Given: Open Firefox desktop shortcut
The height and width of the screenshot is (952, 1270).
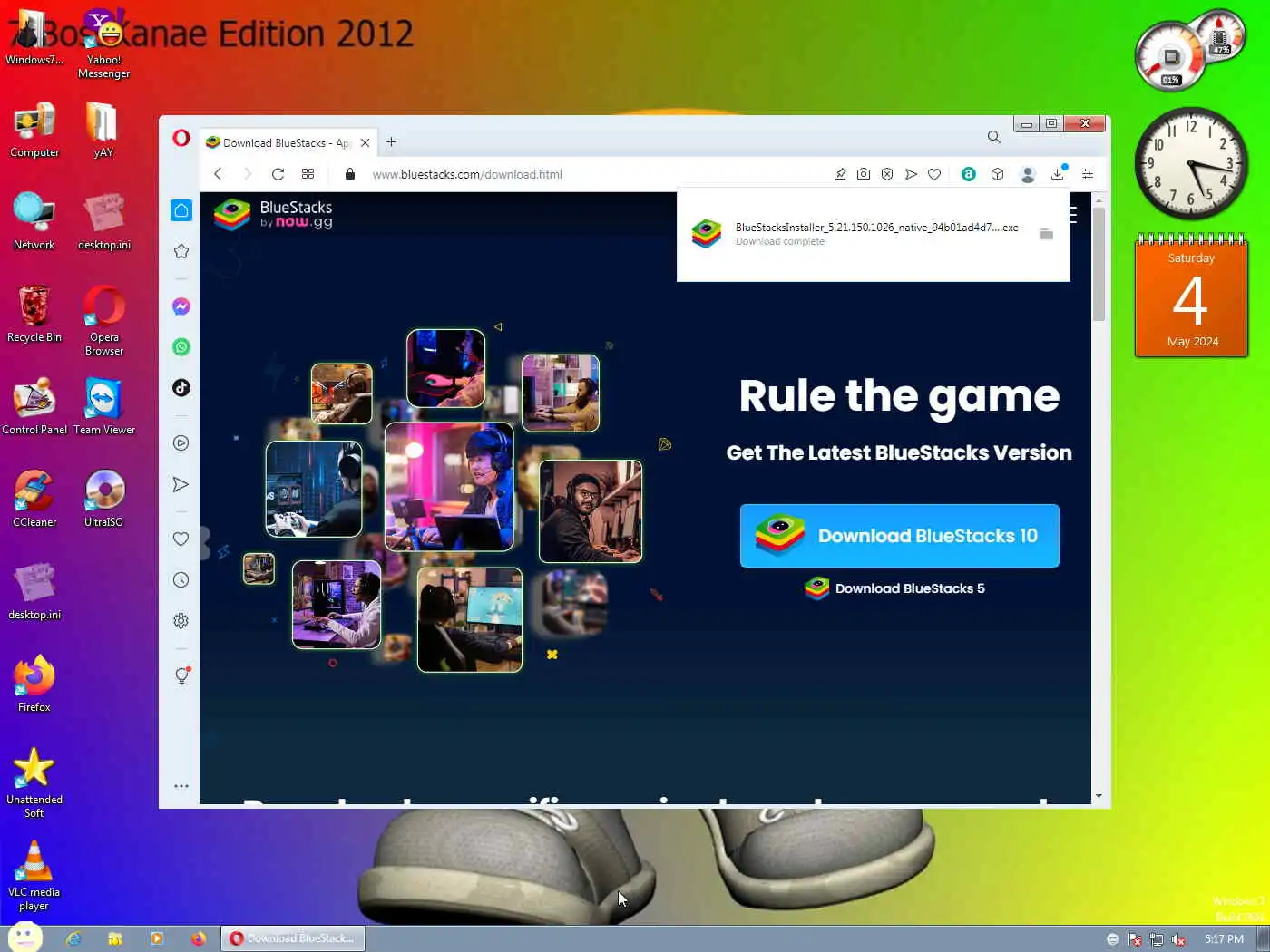Looking at the screenshot, I should (x=34, y=684).
